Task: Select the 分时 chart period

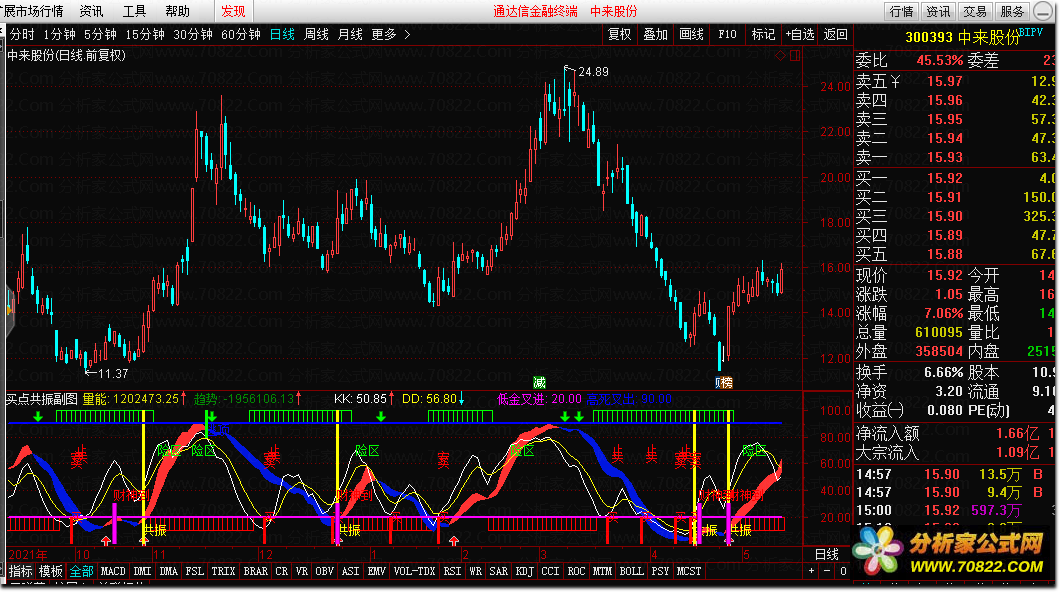Action: click(22, 35)
